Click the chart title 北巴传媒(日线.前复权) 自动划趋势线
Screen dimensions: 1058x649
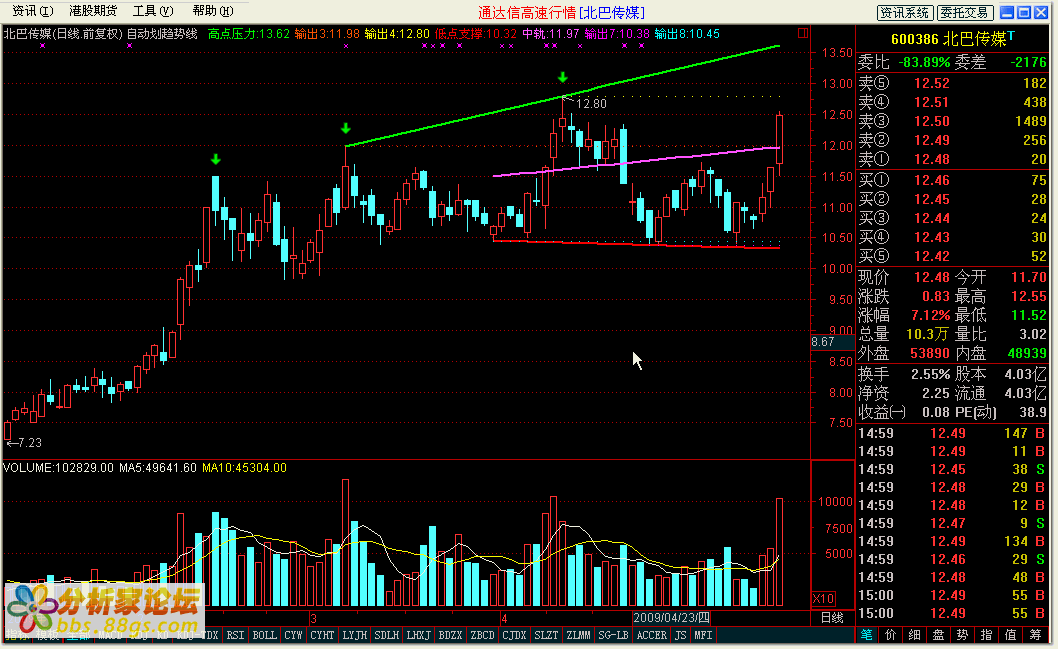101,34
